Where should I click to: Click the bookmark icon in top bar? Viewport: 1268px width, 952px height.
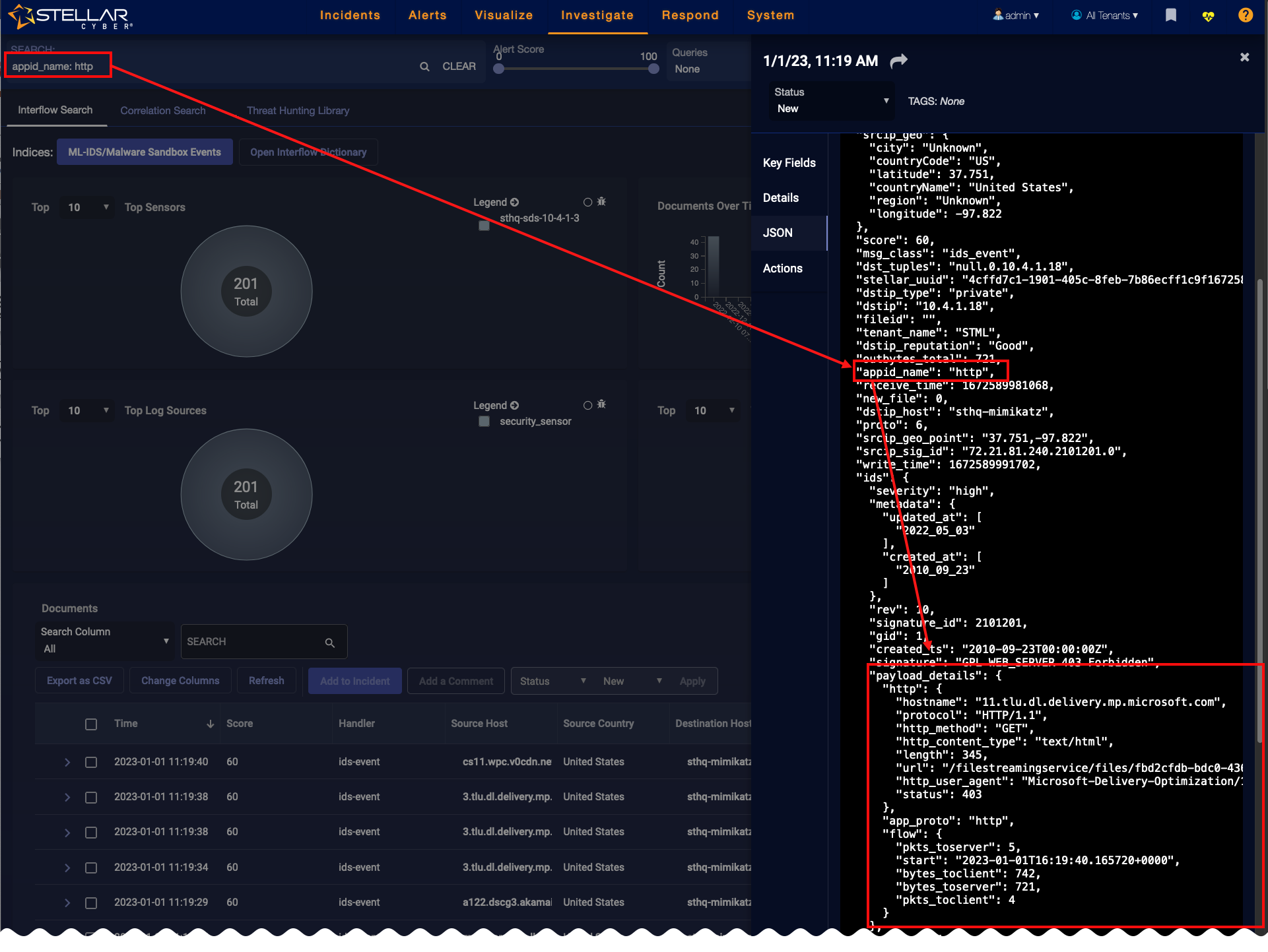pyautogui.click(x=1171, y=15)
